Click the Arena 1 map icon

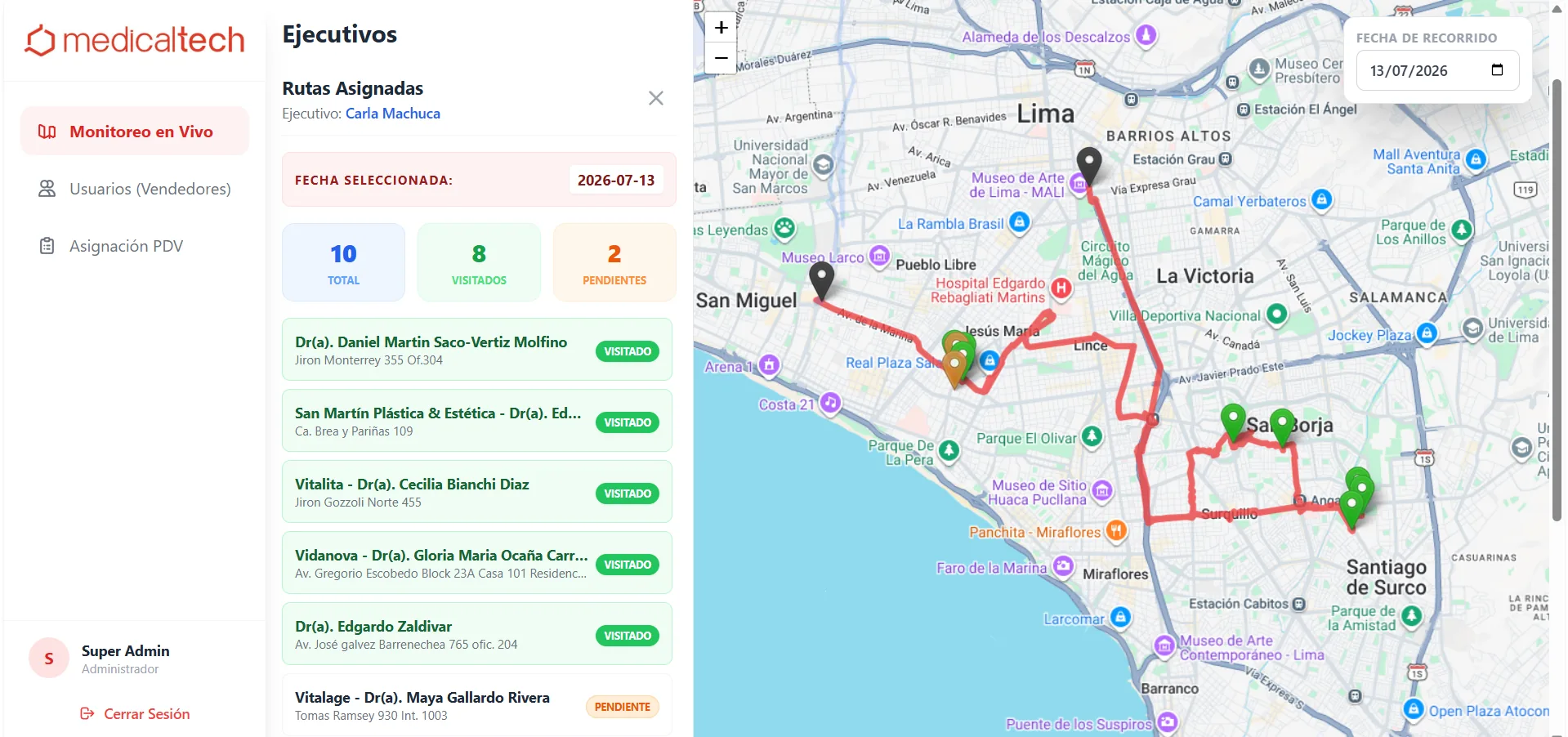[x=769, y=365]
